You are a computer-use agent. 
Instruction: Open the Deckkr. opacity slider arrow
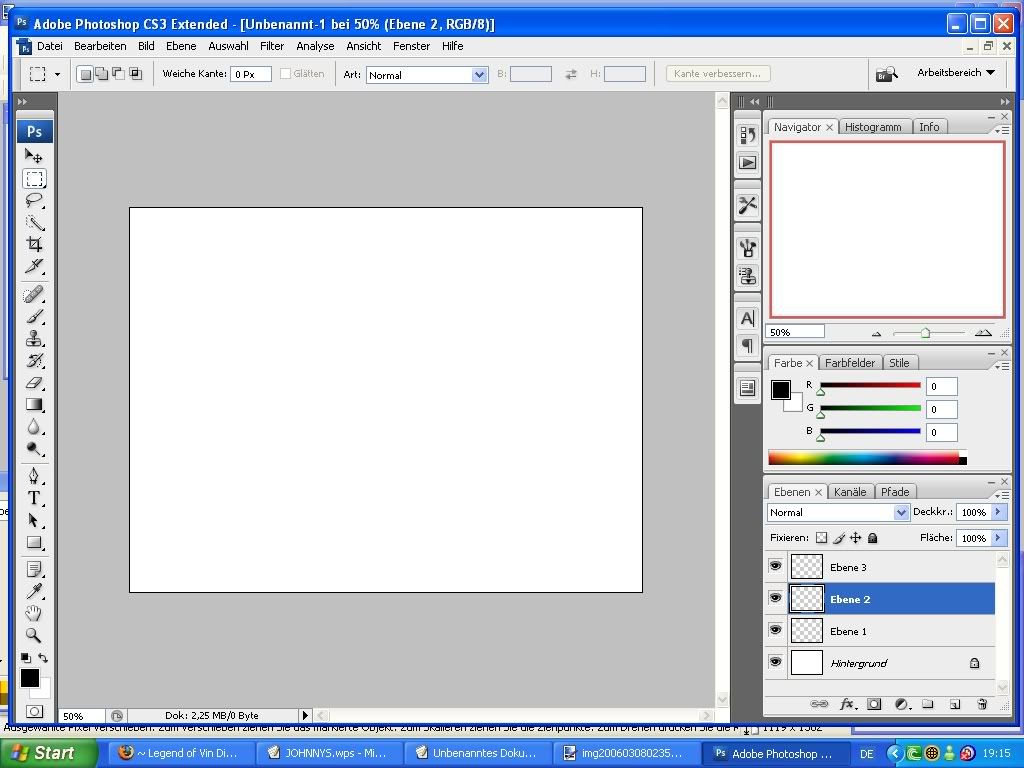tap(999, 513)
